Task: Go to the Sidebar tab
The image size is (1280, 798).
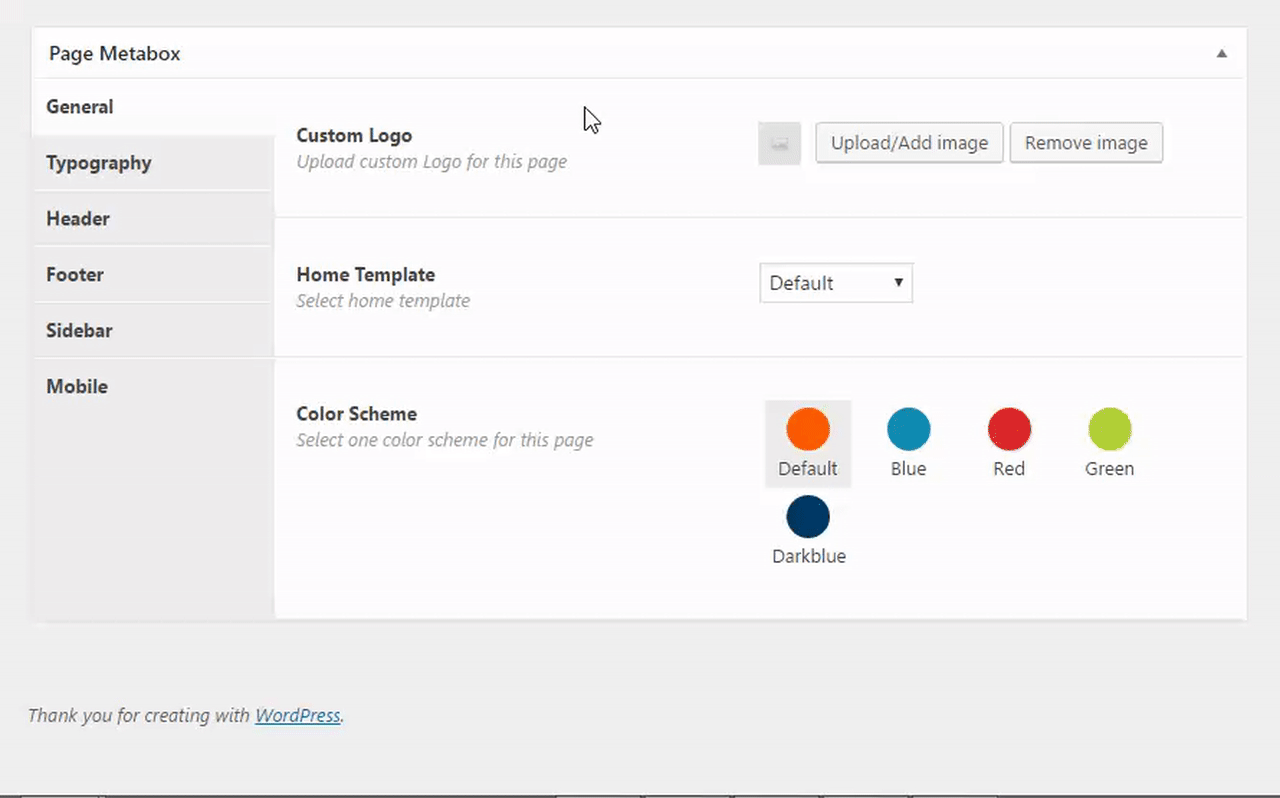Action: tap(79, 331)
